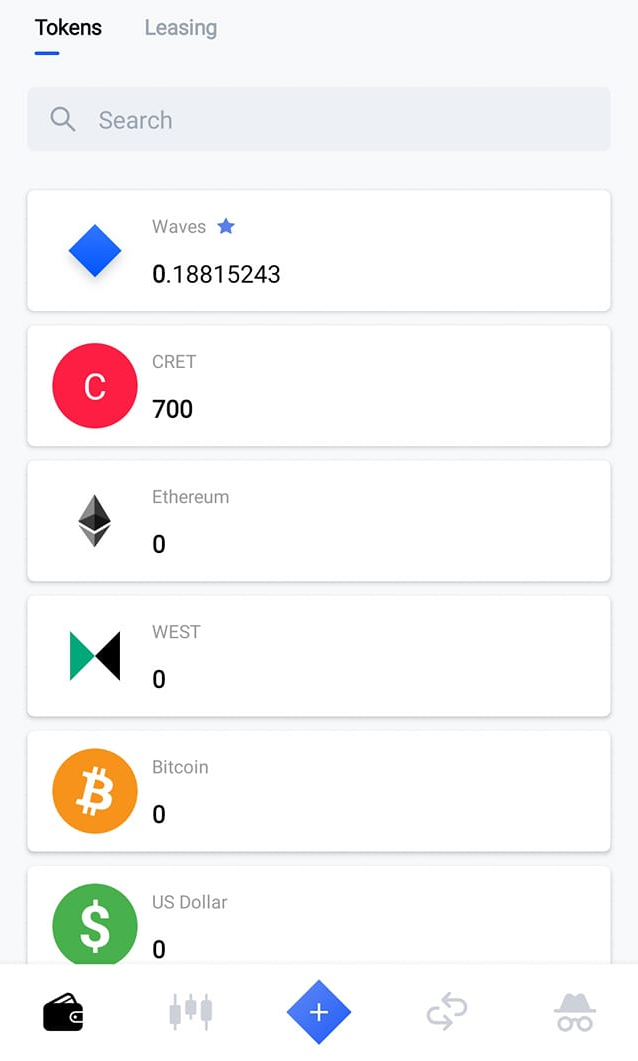Switch to the Leasing tab
The width and height of the screenshot is (638, 1061).
180,28
